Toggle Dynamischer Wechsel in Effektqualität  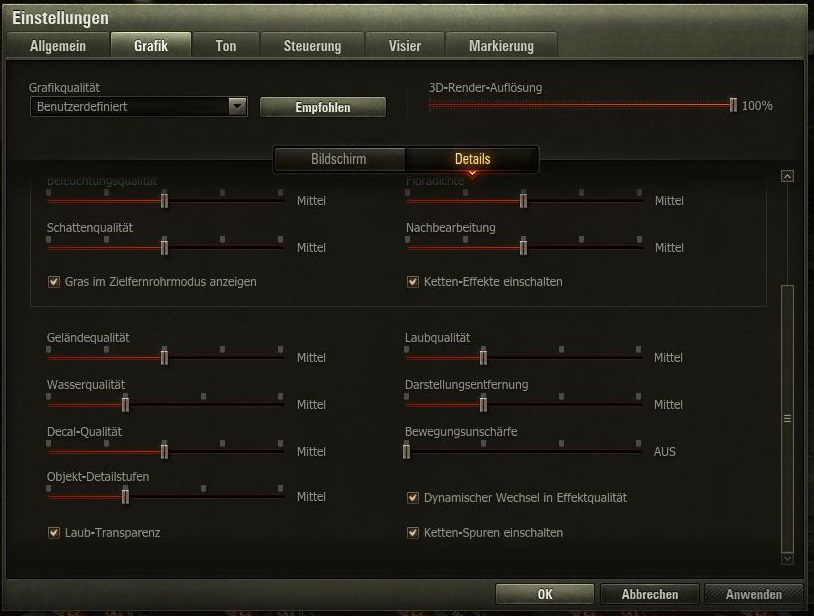[413, 498]
